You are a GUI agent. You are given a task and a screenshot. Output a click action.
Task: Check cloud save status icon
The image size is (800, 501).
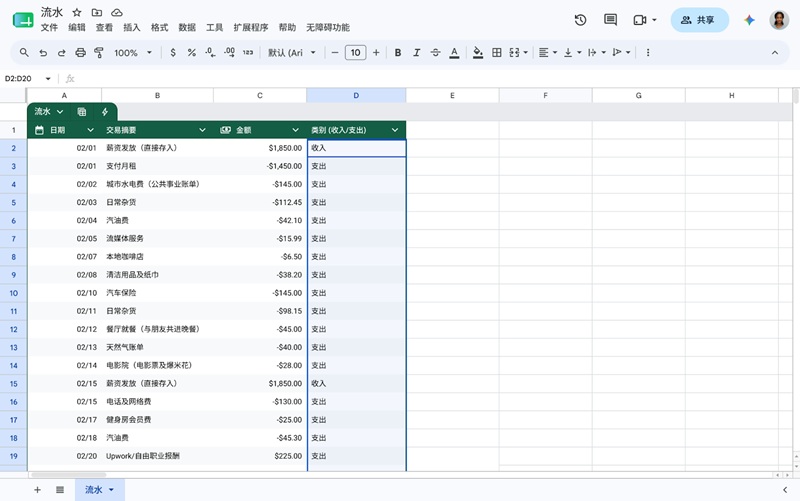(x=117, y=12)
